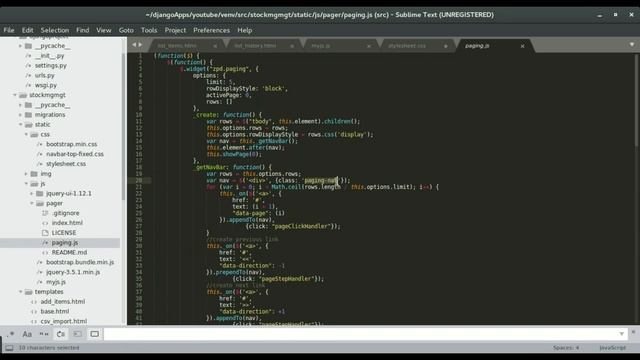
Task: Collapse the templates folder arrow
Action: point(20,292)
